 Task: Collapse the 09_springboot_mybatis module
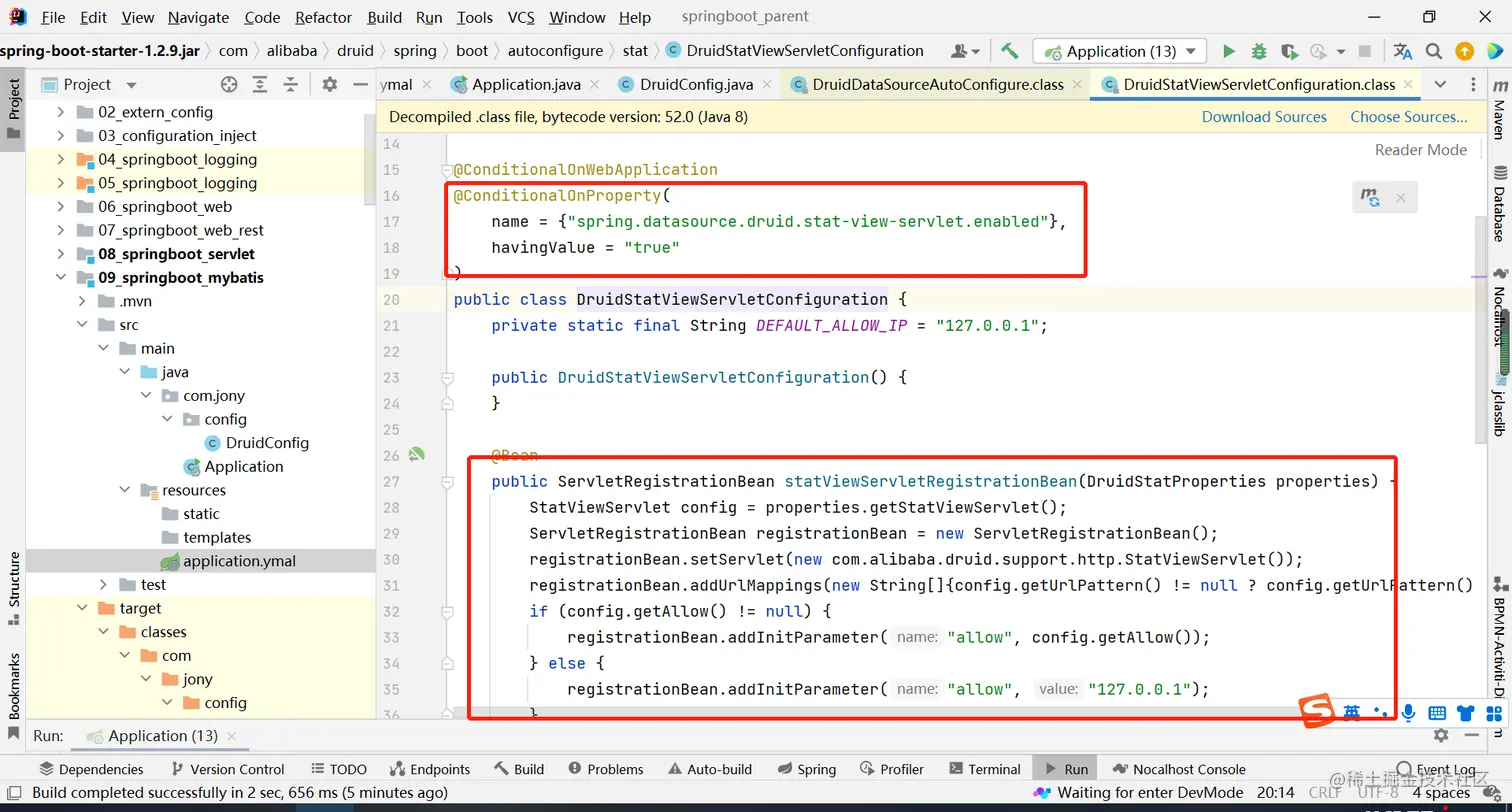point(60,277)
